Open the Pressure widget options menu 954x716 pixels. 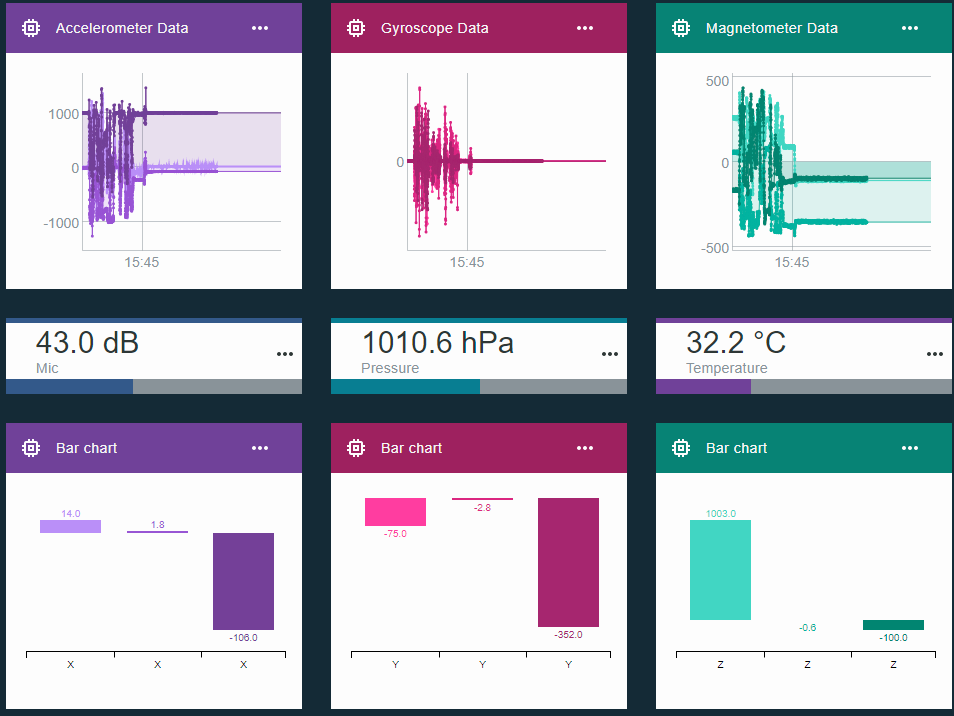click(610, 354)
